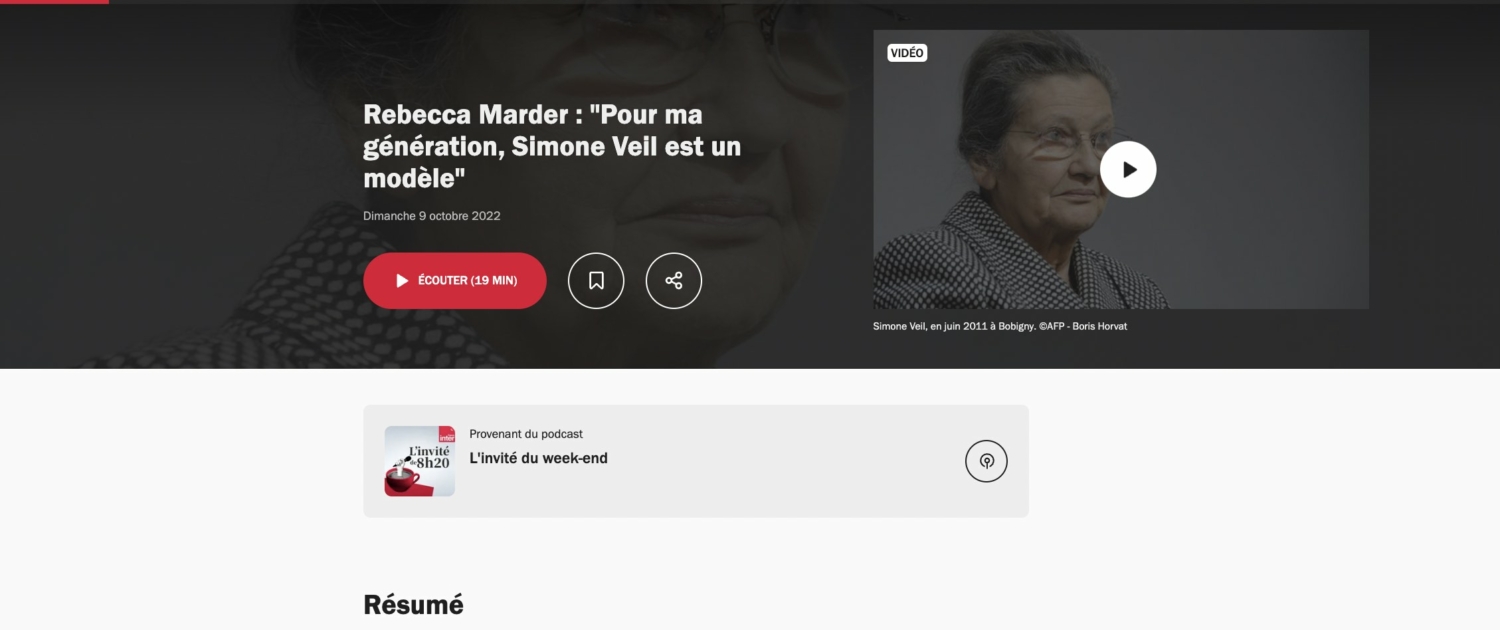Screen dimensions: 1500x630
Task: Click the ÉCOUTER (19 MIN) button
Action: (455, 281)
